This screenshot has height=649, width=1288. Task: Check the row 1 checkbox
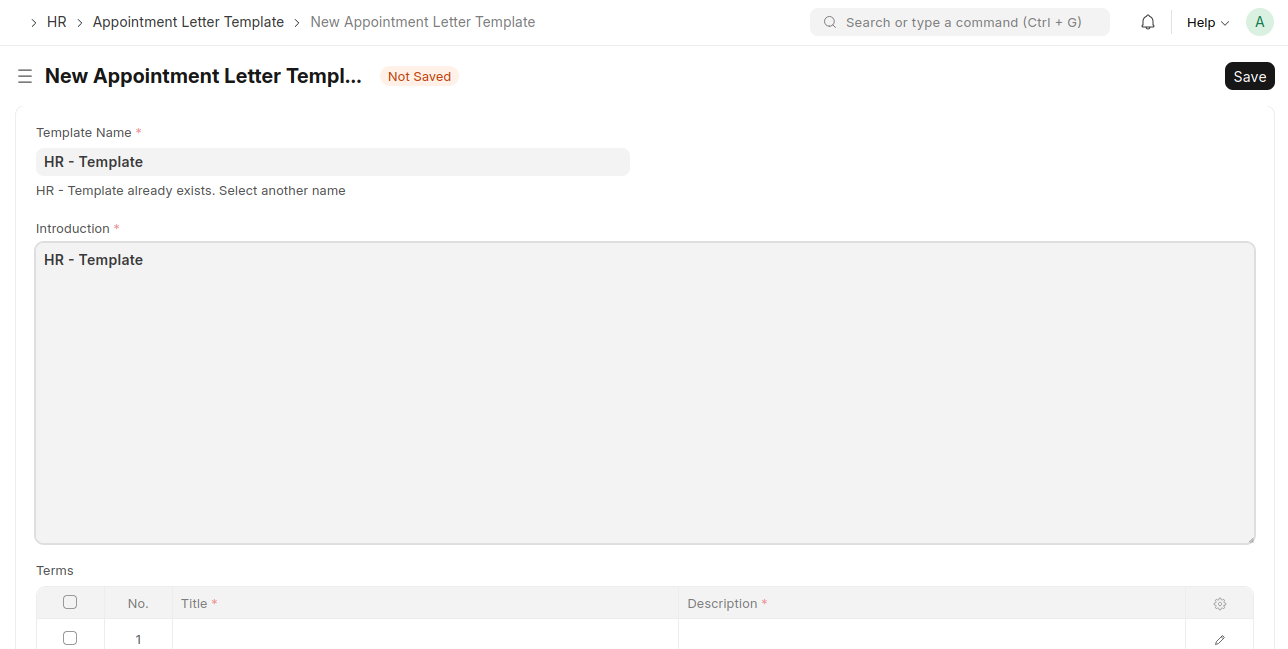tap(70, 638)
